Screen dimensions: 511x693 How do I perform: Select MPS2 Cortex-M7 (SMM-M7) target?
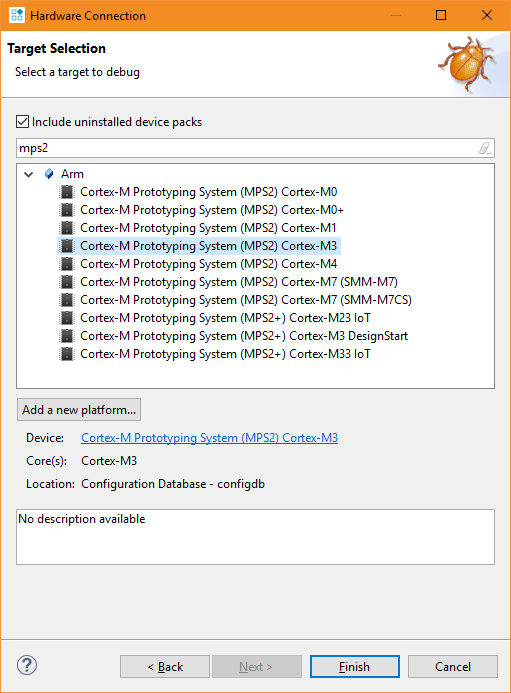click(x=239, y=282)
